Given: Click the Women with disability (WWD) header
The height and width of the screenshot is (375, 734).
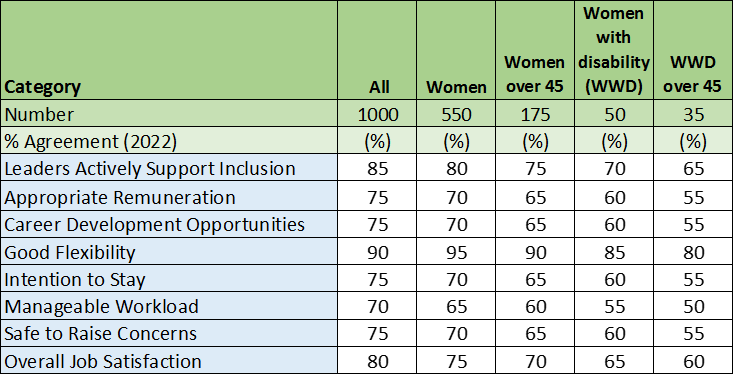Looking at the screenshot, I should point(614,50).
